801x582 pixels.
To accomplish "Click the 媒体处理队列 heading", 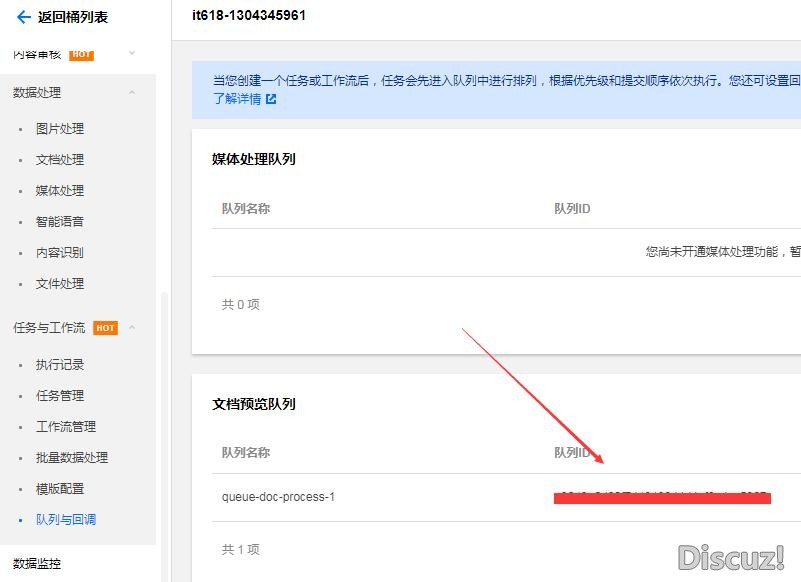I will coord(254,159).
